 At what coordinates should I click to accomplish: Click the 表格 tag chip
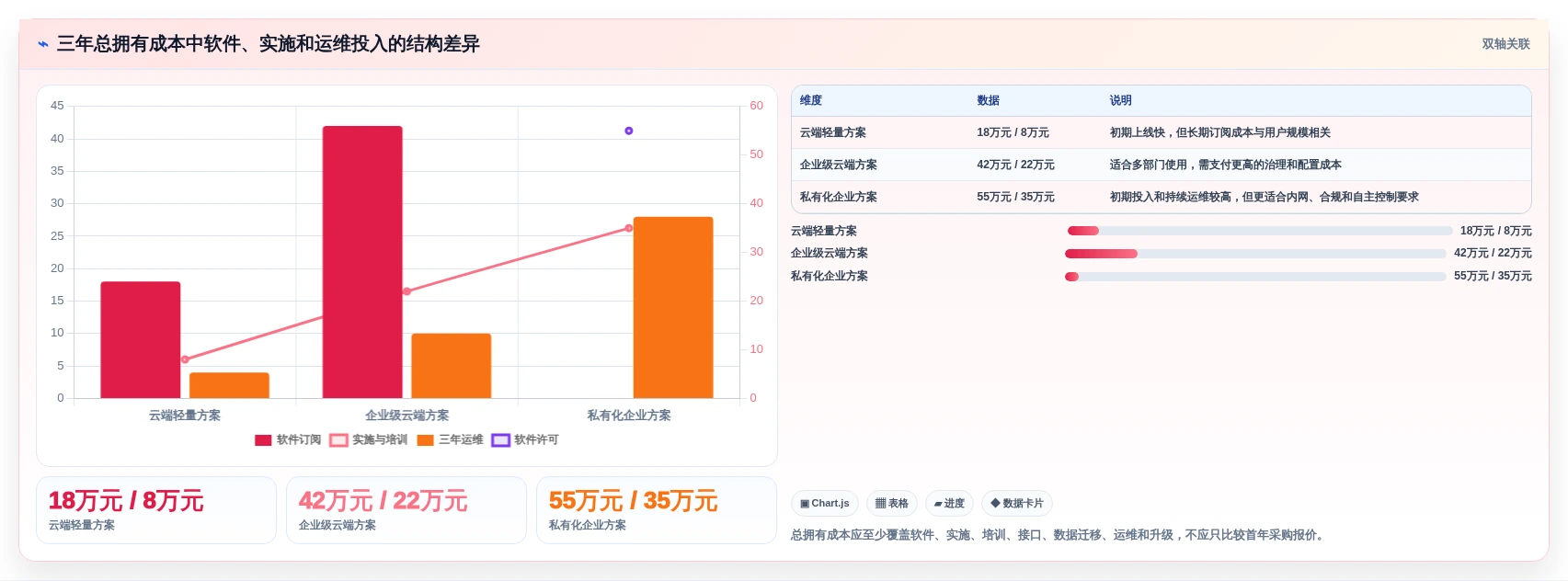pos(892,504)
